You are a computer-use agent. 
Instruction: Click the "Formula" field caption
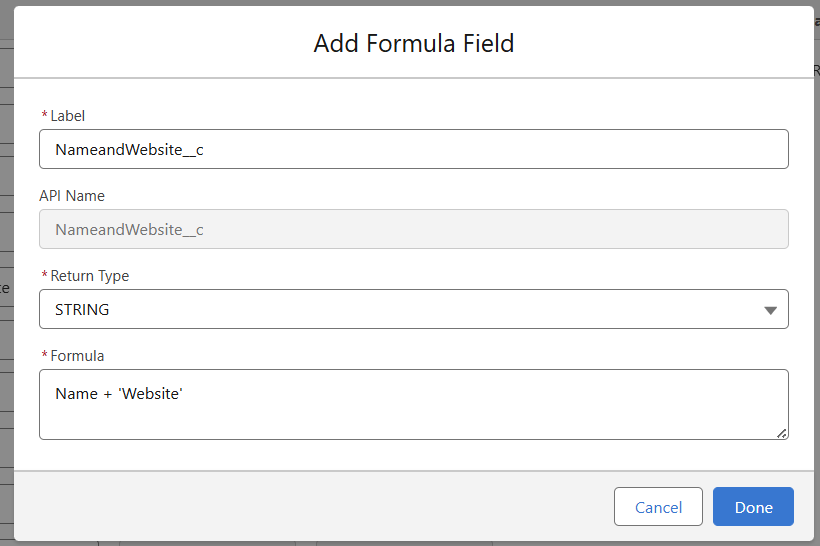pyautogui.click(x=77, y=356)
